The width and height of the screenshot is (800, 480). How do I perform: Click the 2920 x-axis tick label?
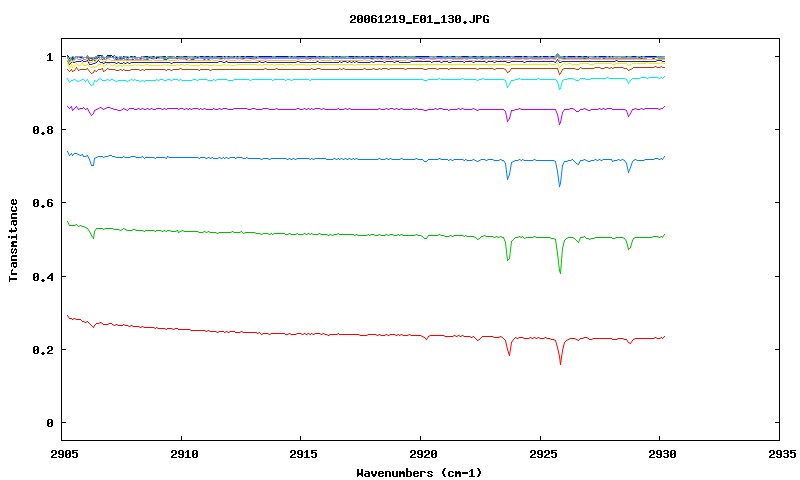click(423, 454)
